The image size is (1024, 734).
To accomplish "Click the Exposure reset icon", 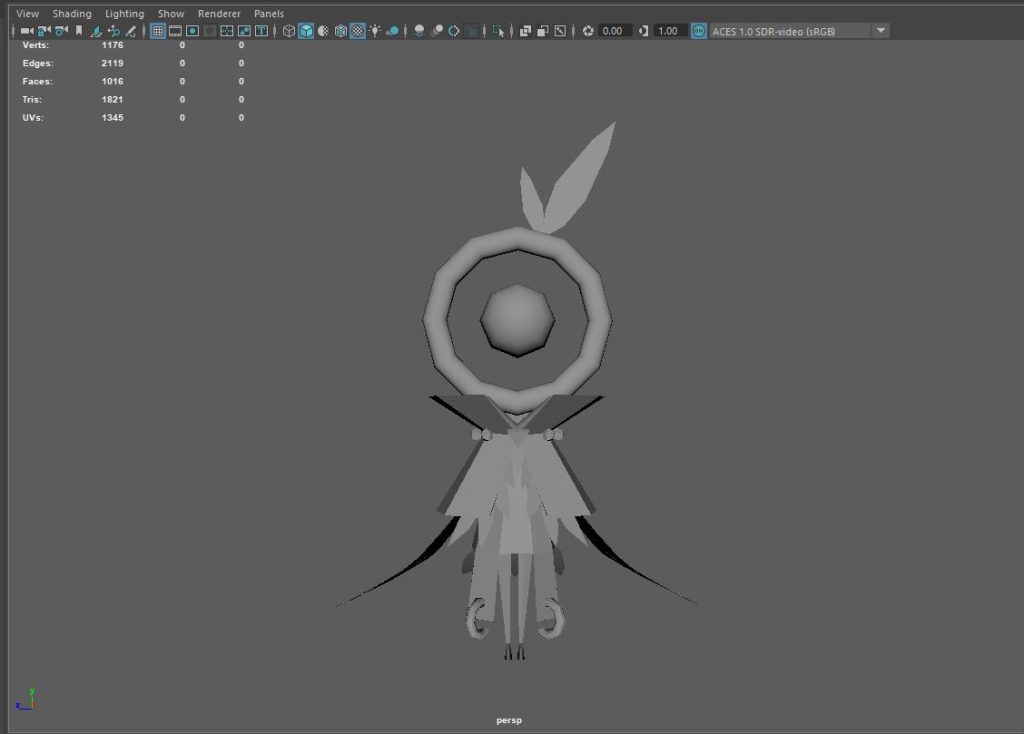I will pos(588,31).
